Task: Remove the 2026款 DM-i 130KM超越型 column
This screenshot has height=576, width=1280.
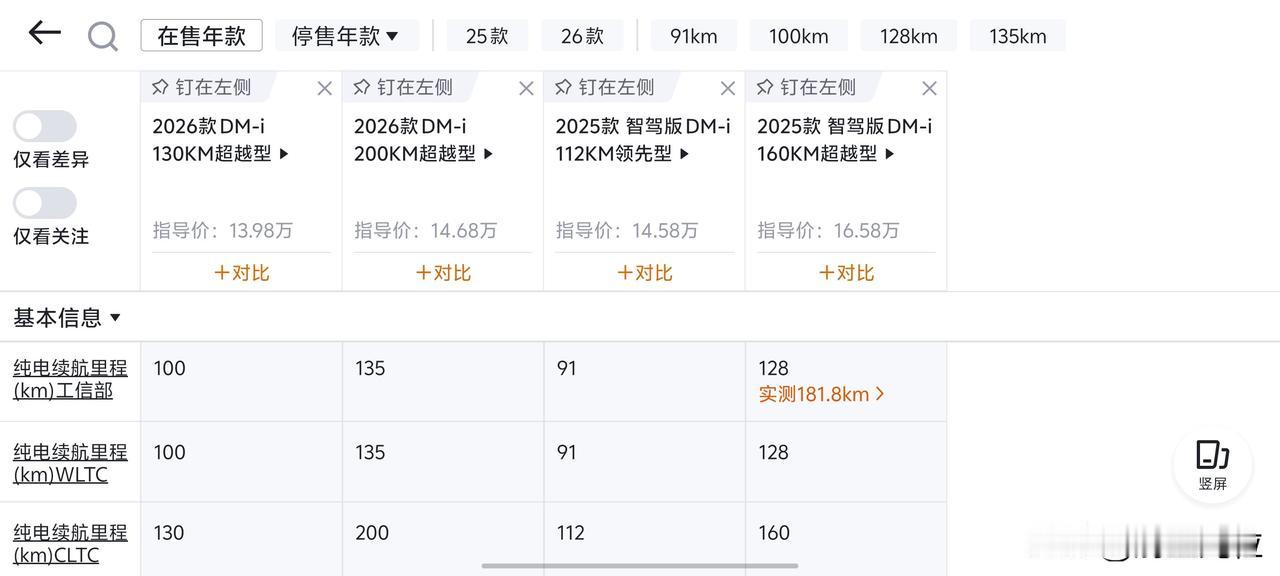Action: (324, 88)
